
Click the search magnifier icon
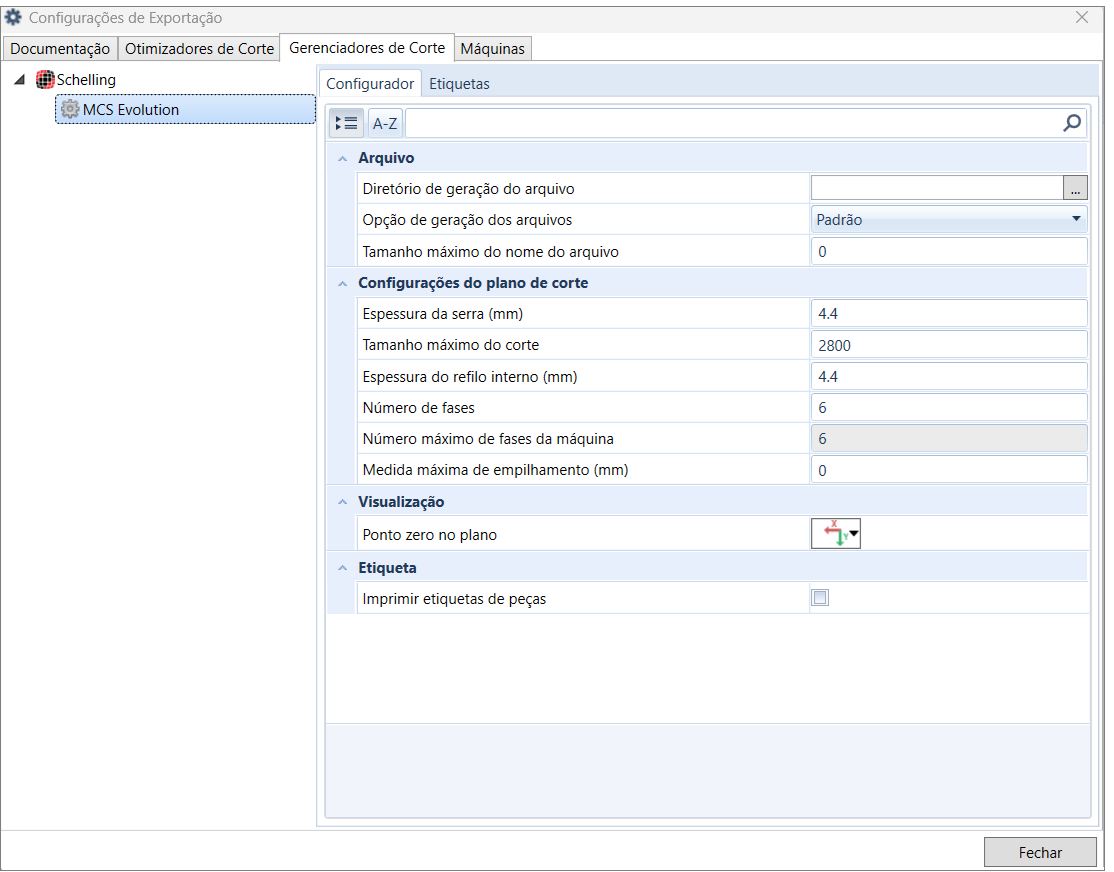1071,124
